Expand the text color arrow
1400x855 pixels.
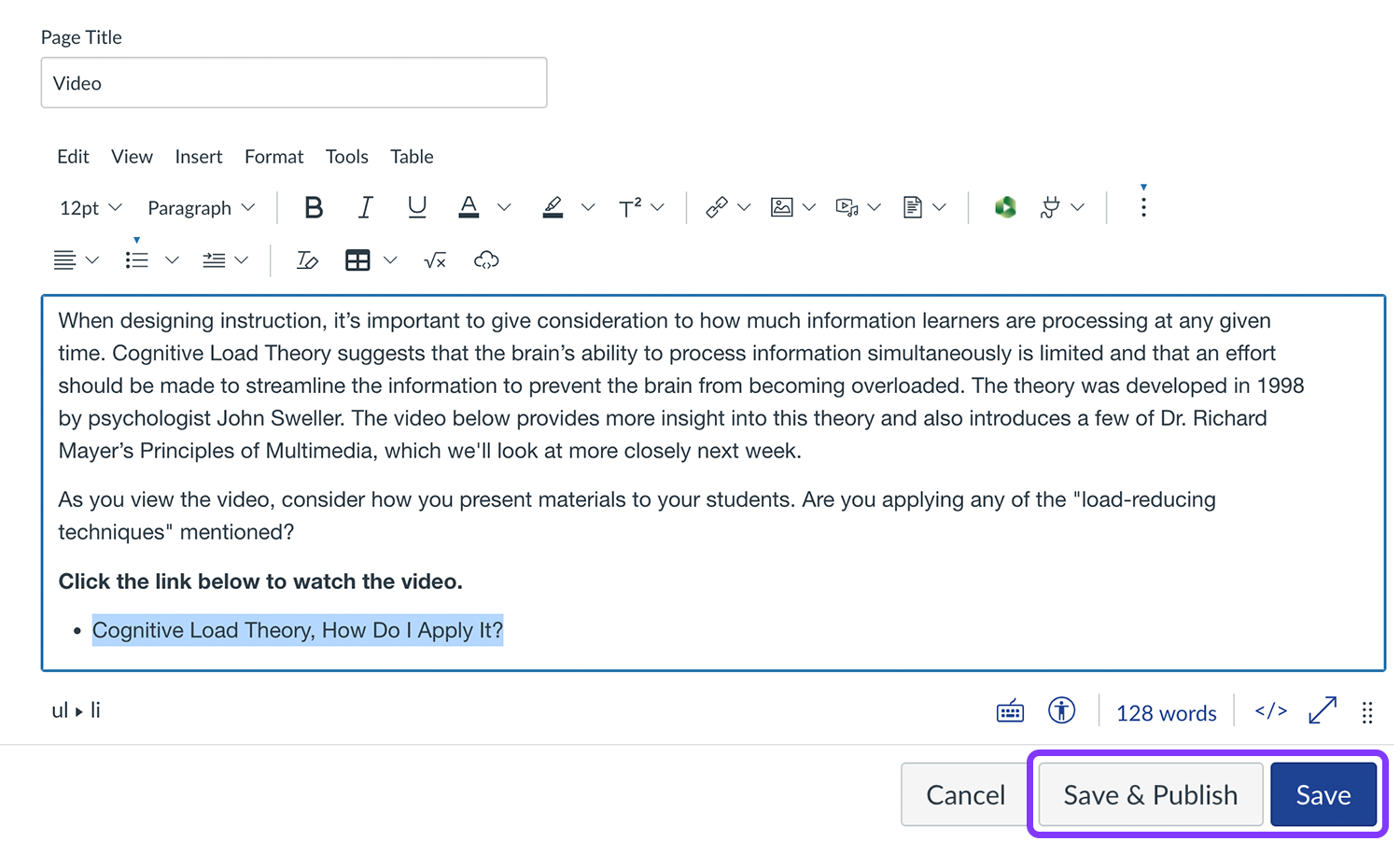[x=504, y=207]
